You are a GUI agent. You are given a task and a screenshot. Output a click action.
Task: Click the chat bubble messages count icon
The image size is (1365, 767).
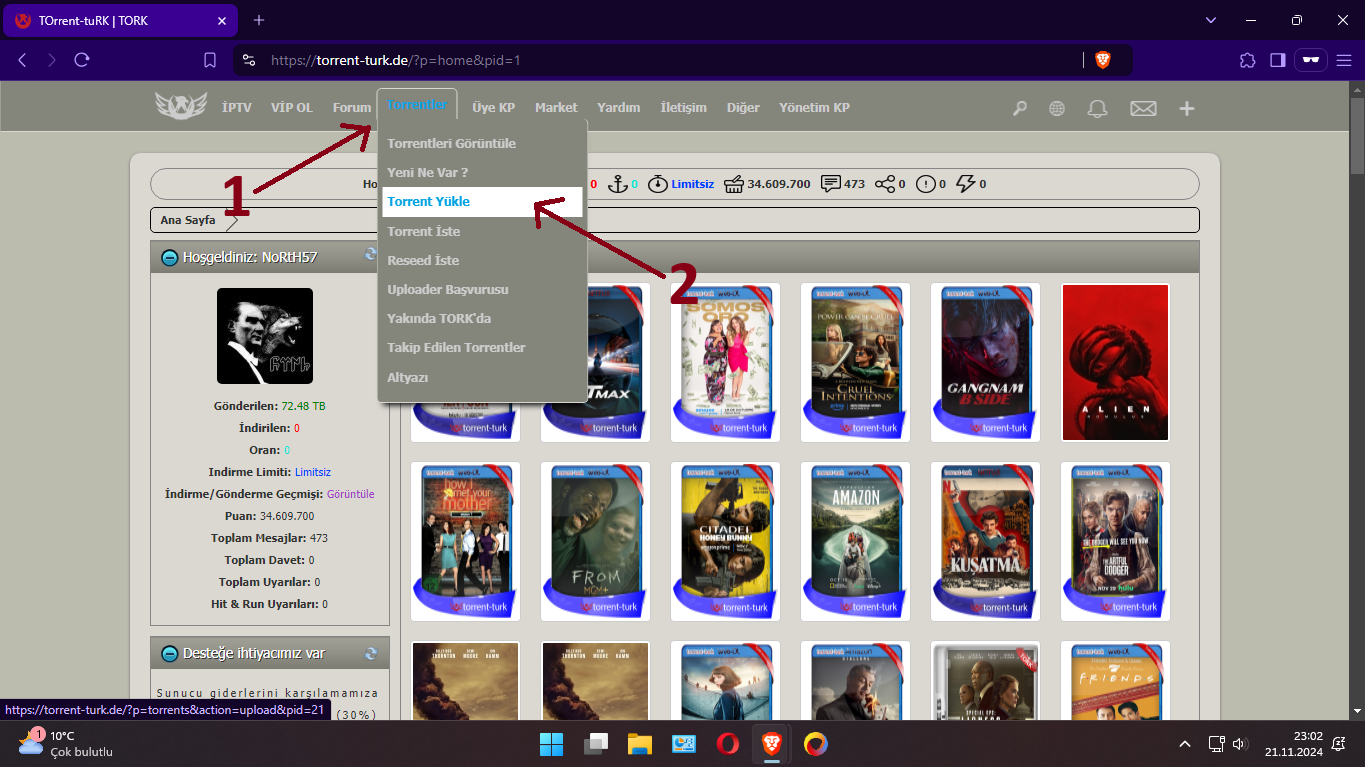click(830, 184)
